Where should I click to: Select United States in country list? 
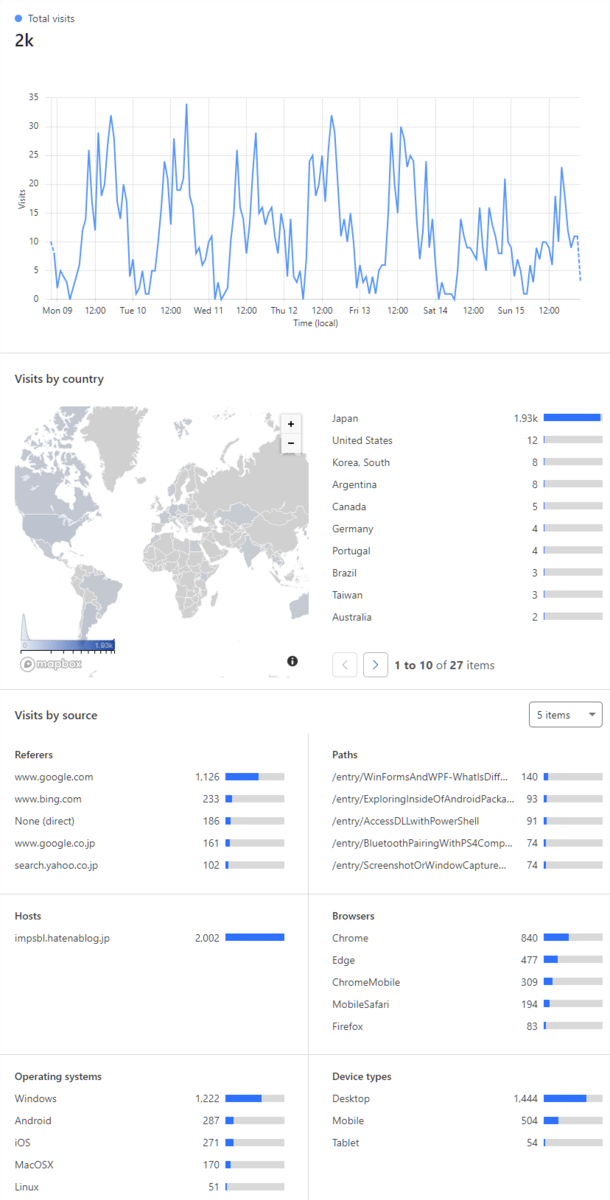click(362, 440)
